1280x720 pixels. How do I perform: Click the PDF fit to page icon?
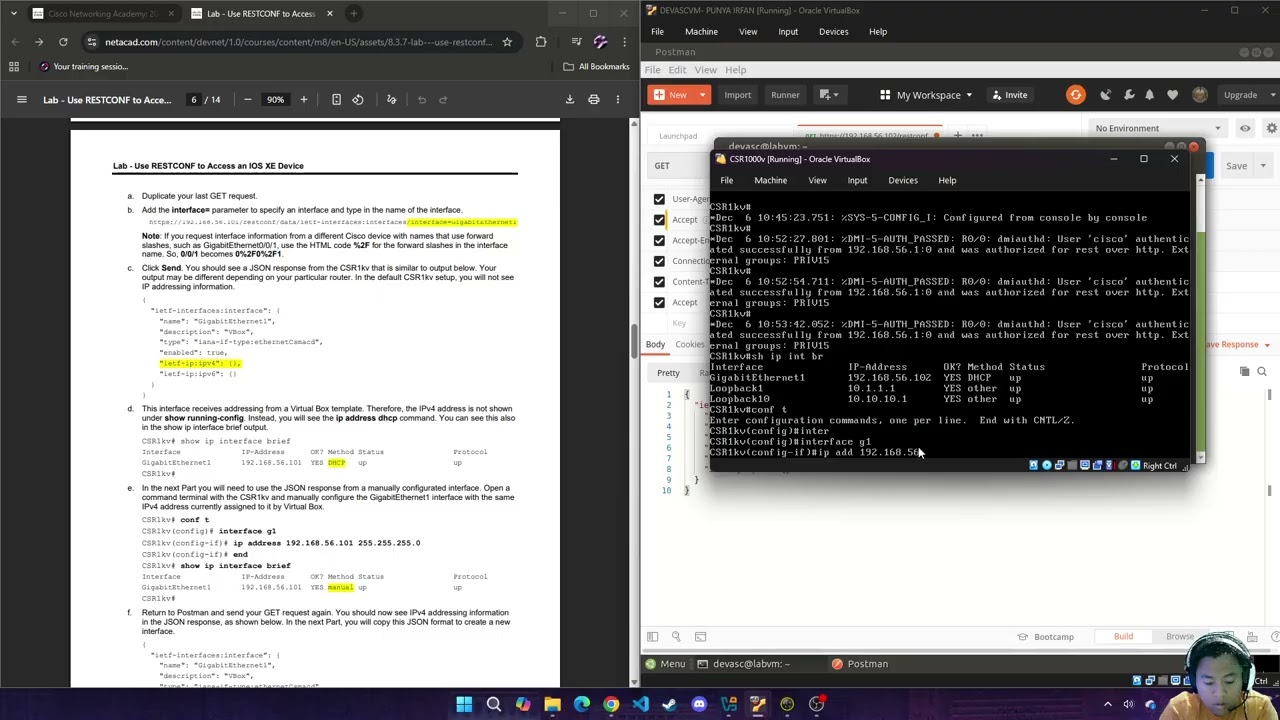336,99
